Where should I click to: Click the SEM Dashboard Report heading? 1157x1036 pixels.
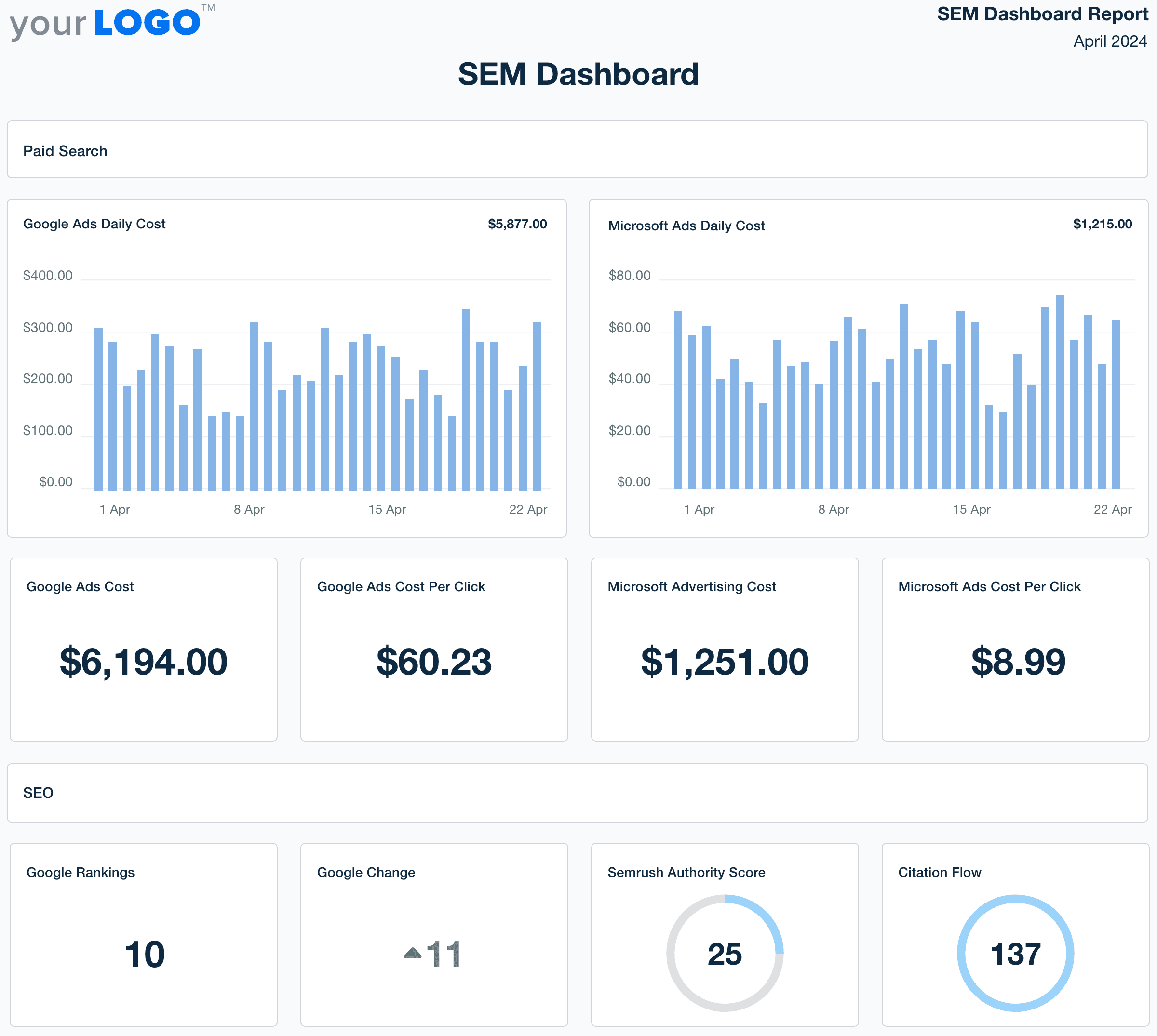tap(1043, 13)
